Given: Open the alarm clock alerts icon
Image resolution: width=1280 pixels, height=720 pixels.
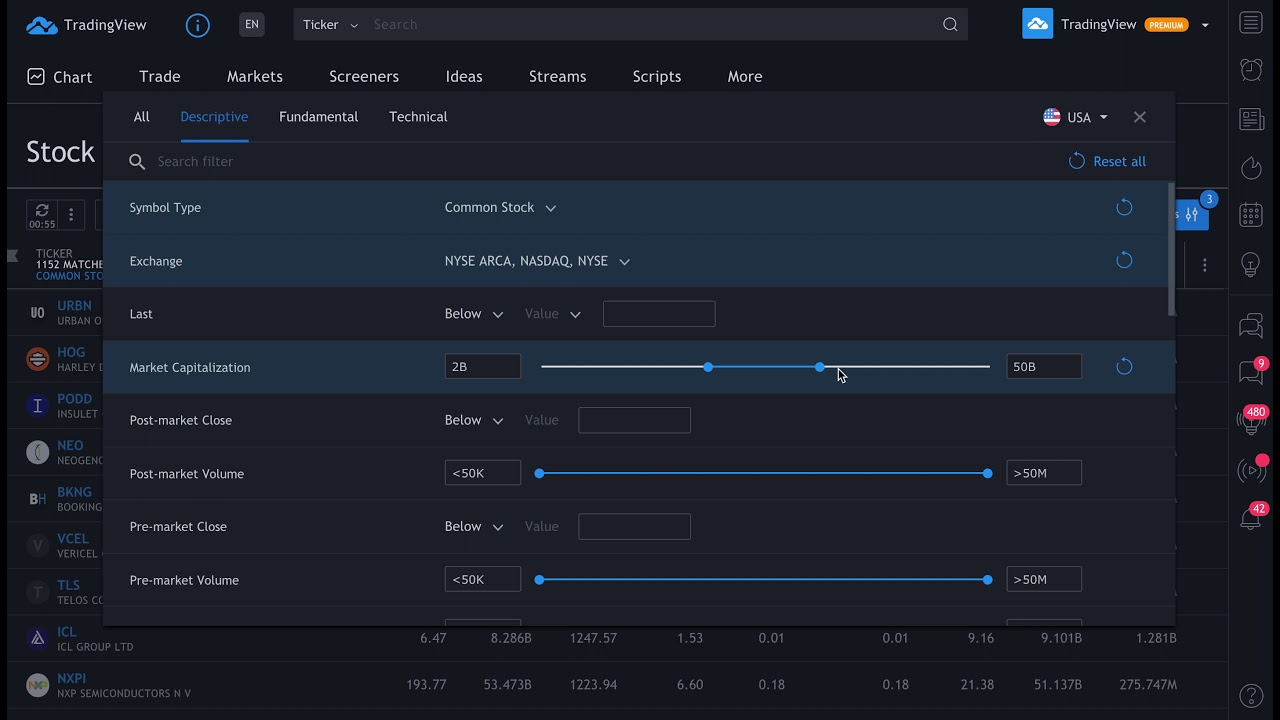Looking at the screenshot, I should coord(1251,69).
